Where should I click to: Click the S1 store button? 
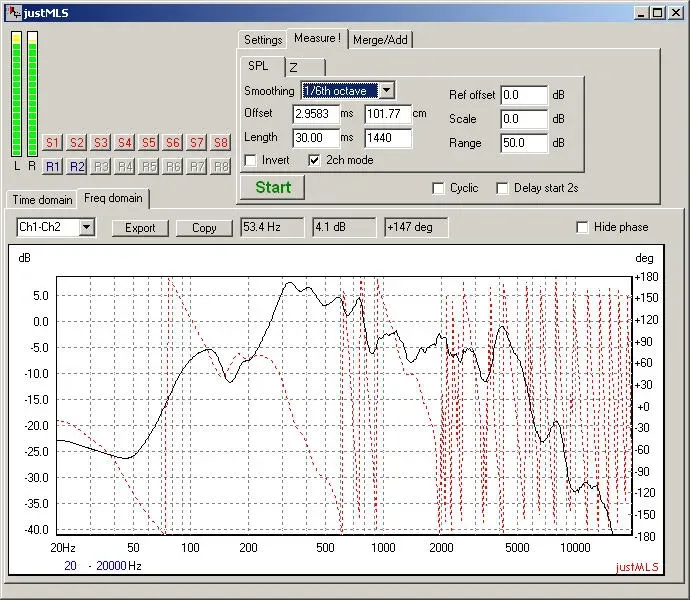tap(52, 143)
